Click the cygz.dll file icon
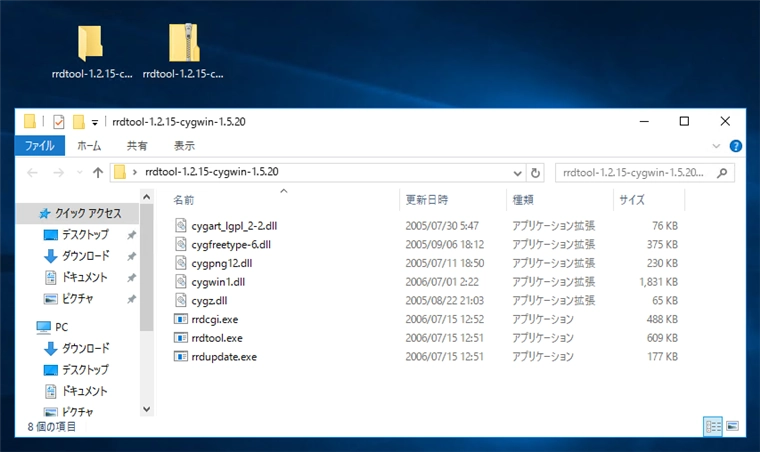The width and height of the screenshot is (760, 452). pos(180,300)
